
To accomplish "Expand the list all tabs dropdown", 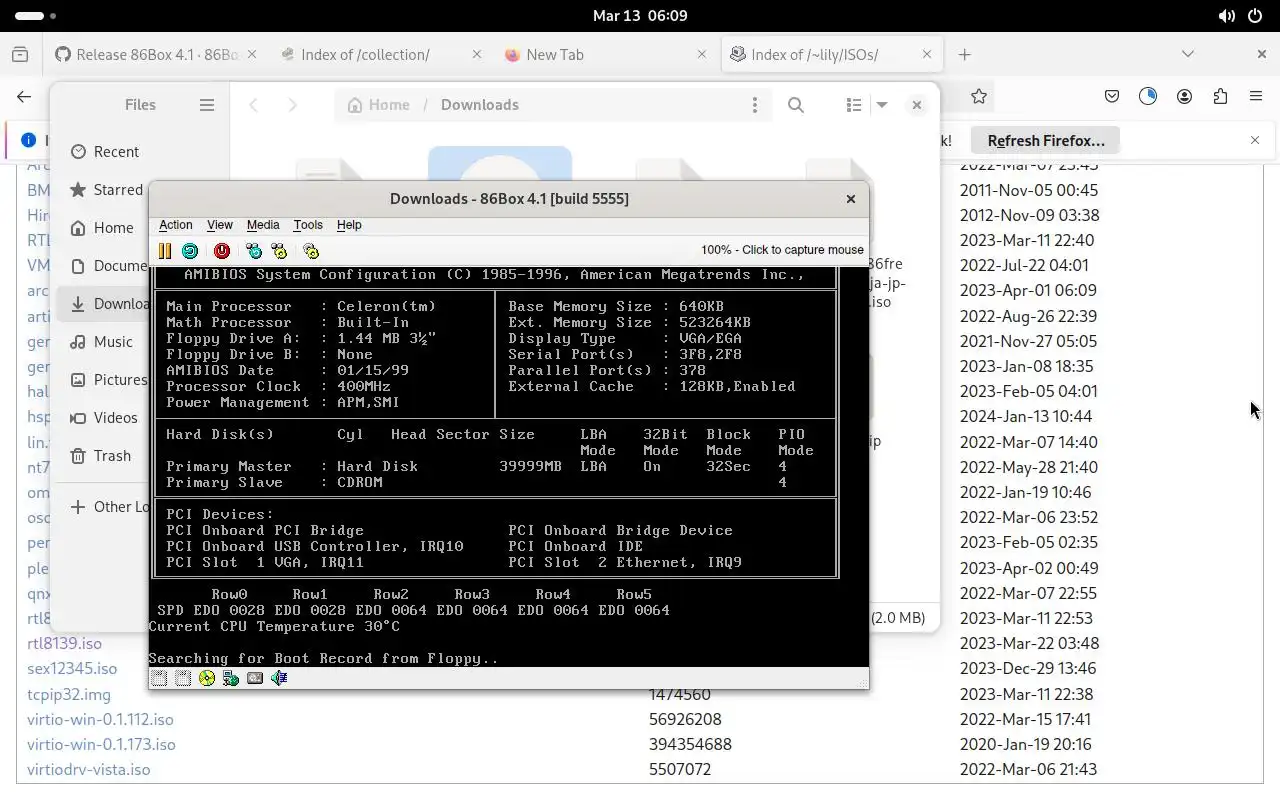I will pos(1188,54).
